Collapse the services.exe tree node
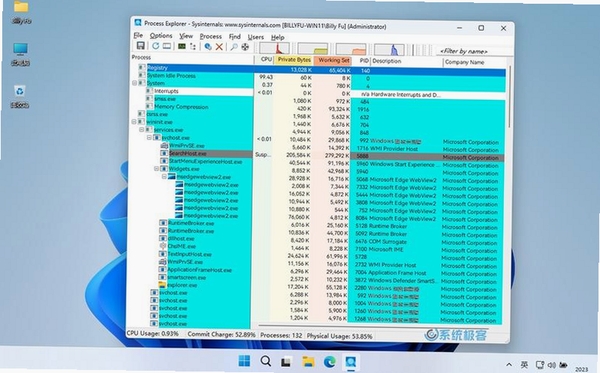Viewport: 600px width, 373px height. 142,130
